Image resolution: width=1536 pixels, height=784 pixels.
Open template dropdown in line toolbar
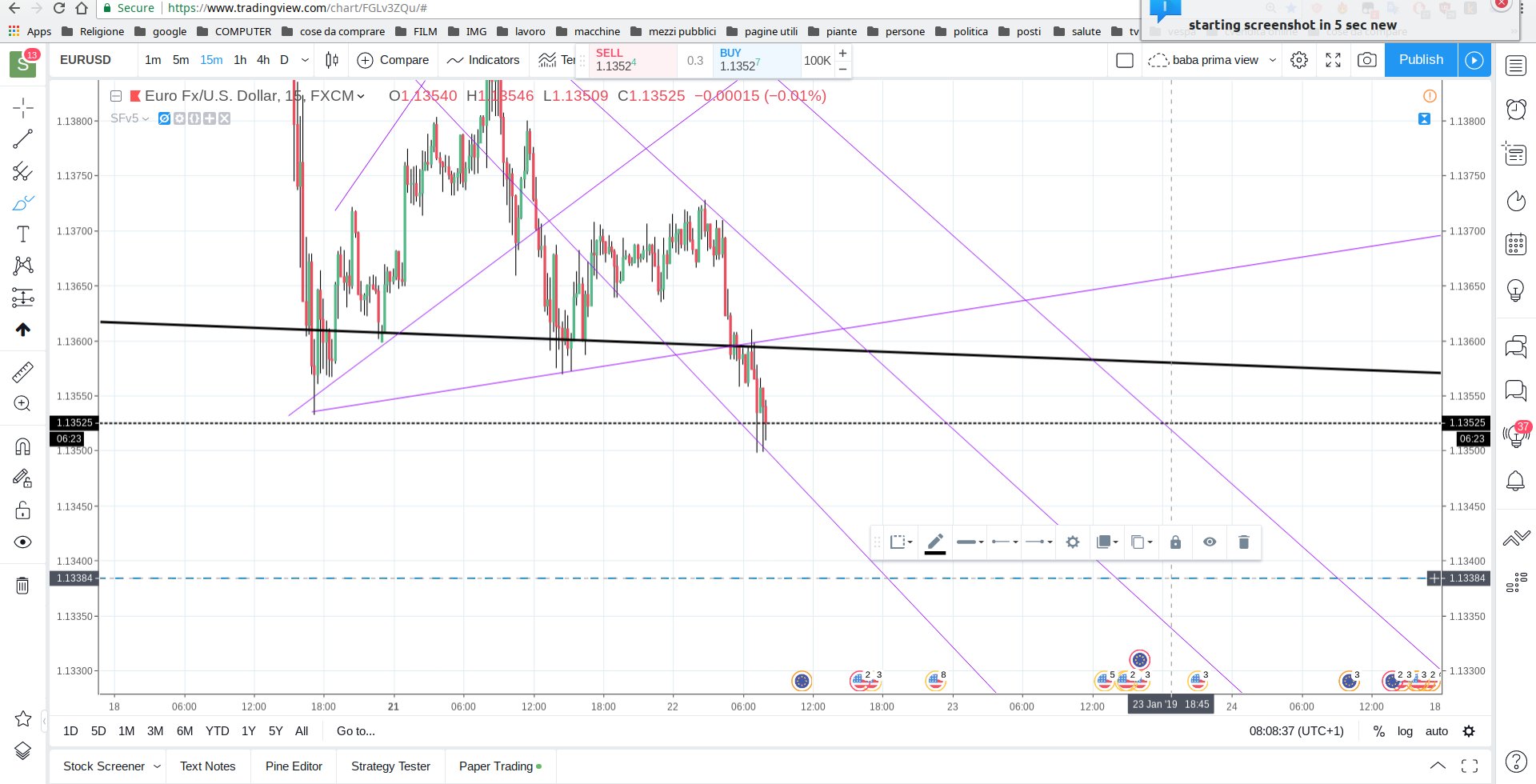coord(901,542)
